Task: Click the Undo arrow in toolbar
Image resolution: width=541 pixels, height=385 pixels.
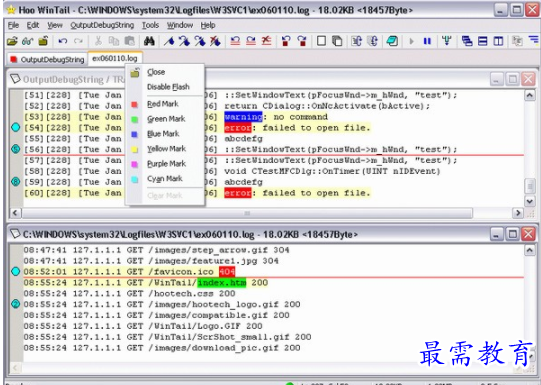Action: pos(63,41)
